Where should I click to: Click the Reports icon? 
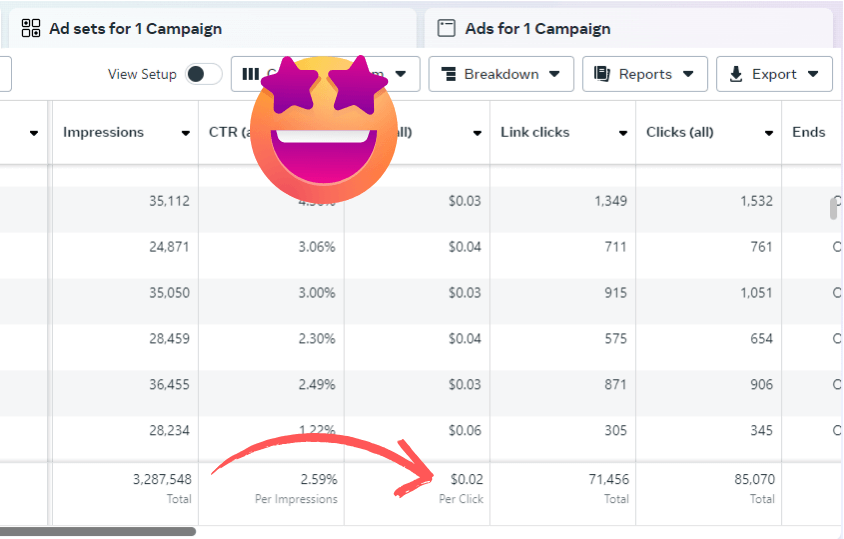[x=602, y=74]
